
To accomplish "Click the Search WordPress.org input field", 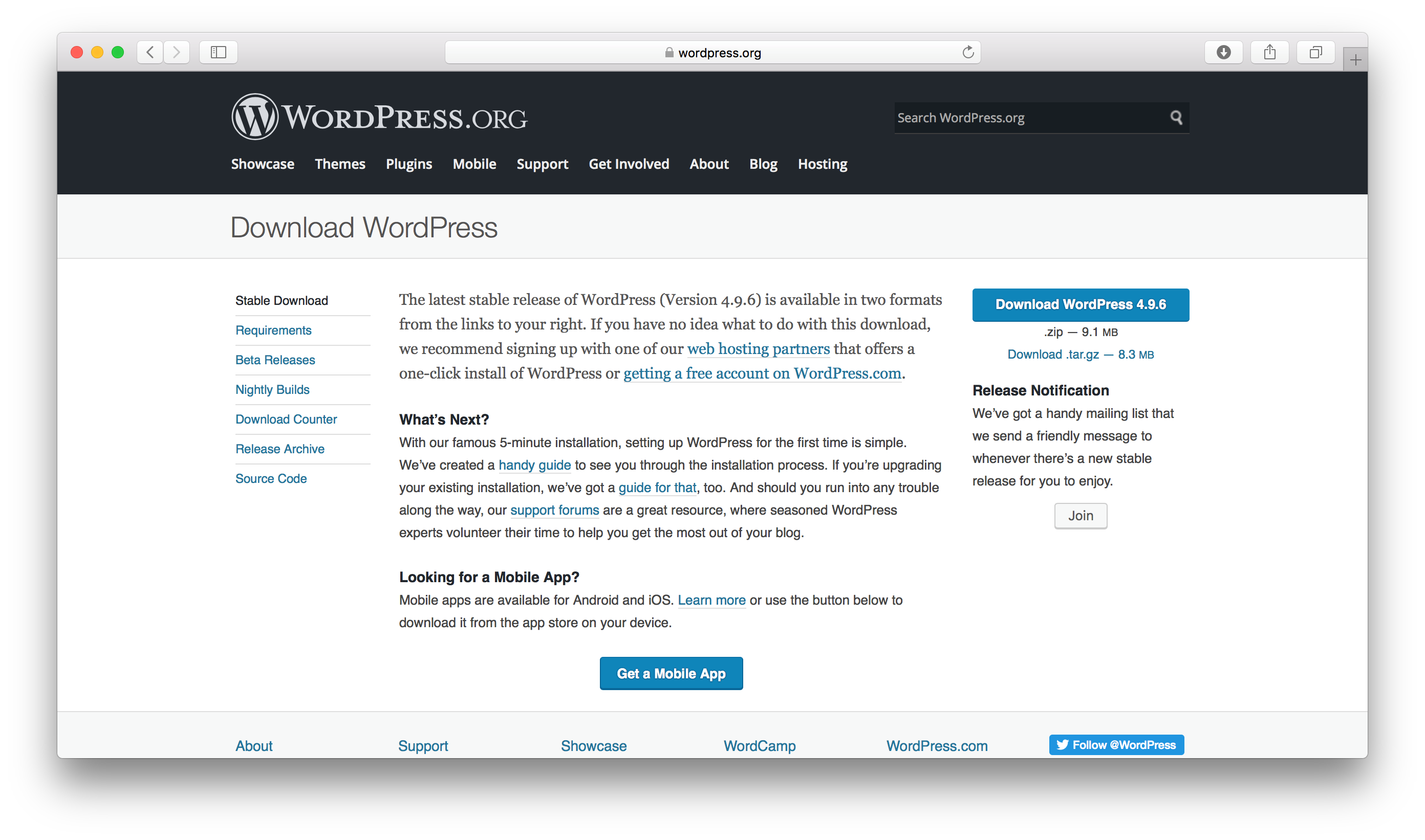I will [1030, 118].
